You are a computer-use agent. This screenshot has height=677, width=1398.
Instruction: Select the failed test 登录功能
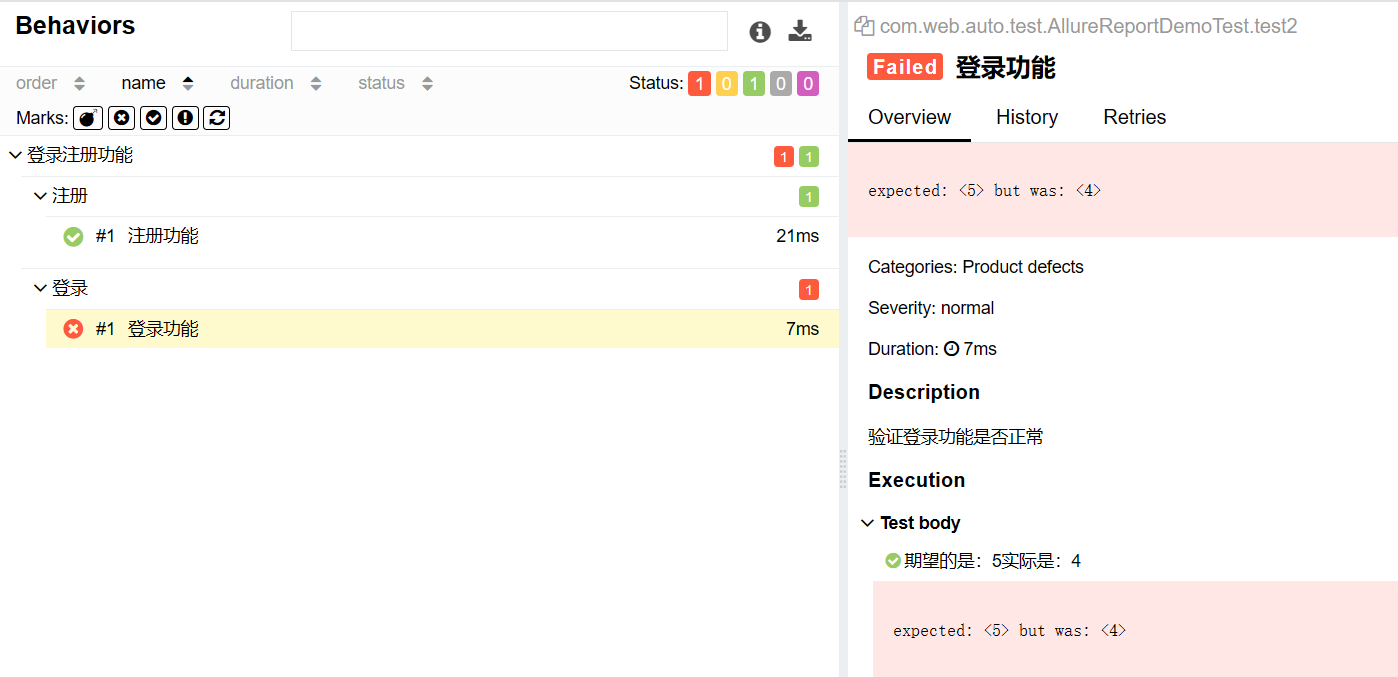(442, 328)
